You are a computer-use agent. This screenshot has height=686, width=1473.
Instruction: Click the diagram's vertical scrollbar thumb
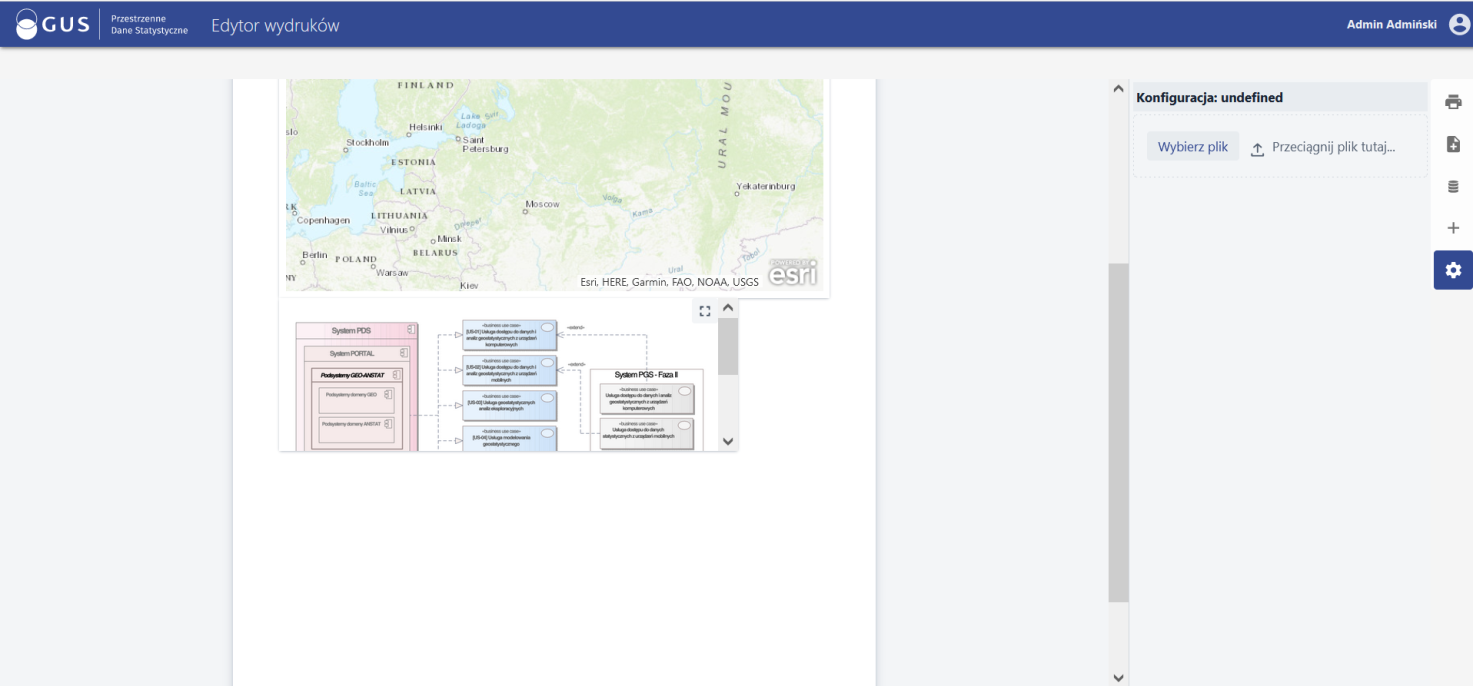pos(728,347)
